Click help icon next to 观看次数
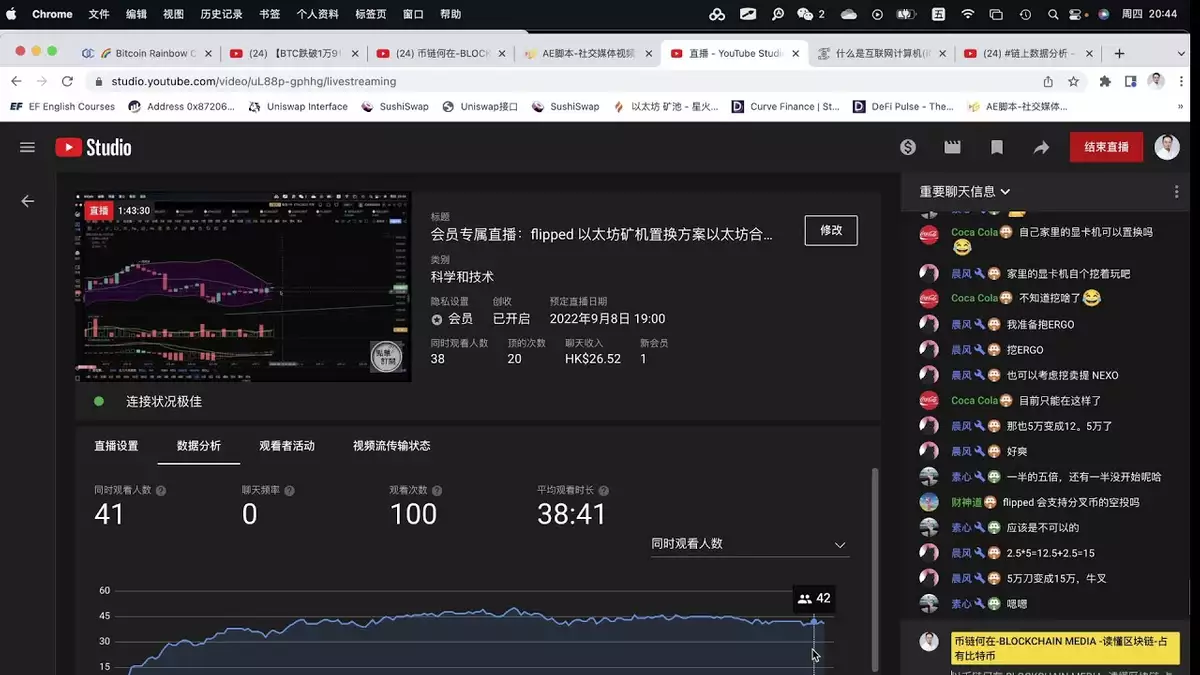The height and width of the screenshot is (675, 1200). click(437, 491)
